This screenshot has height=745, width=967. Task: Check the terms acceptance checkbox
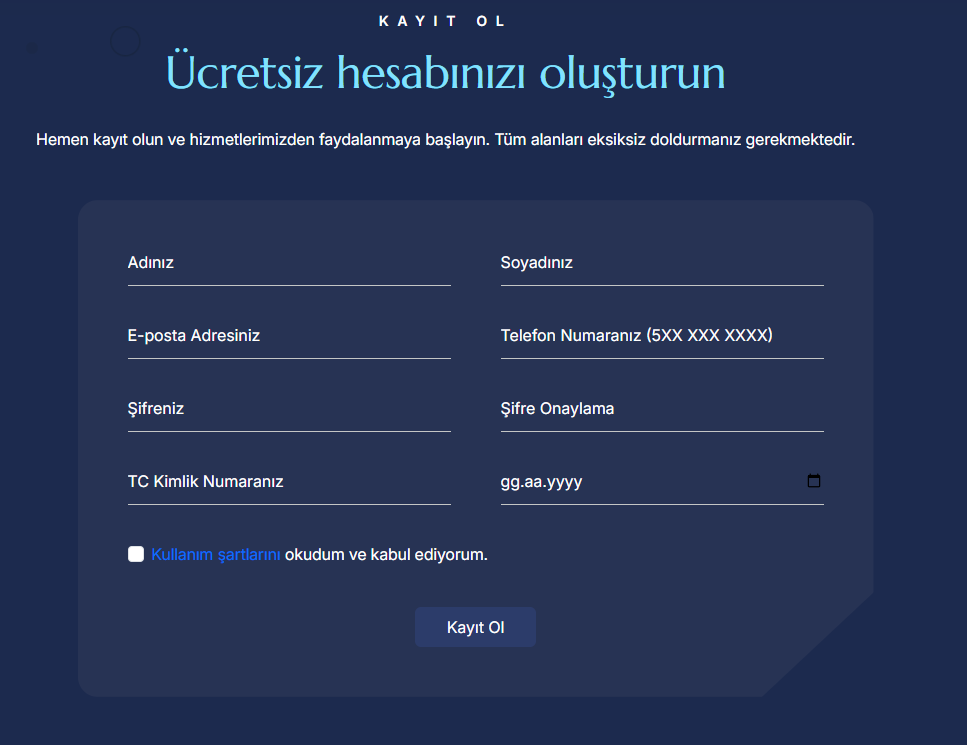click(136, 554)
